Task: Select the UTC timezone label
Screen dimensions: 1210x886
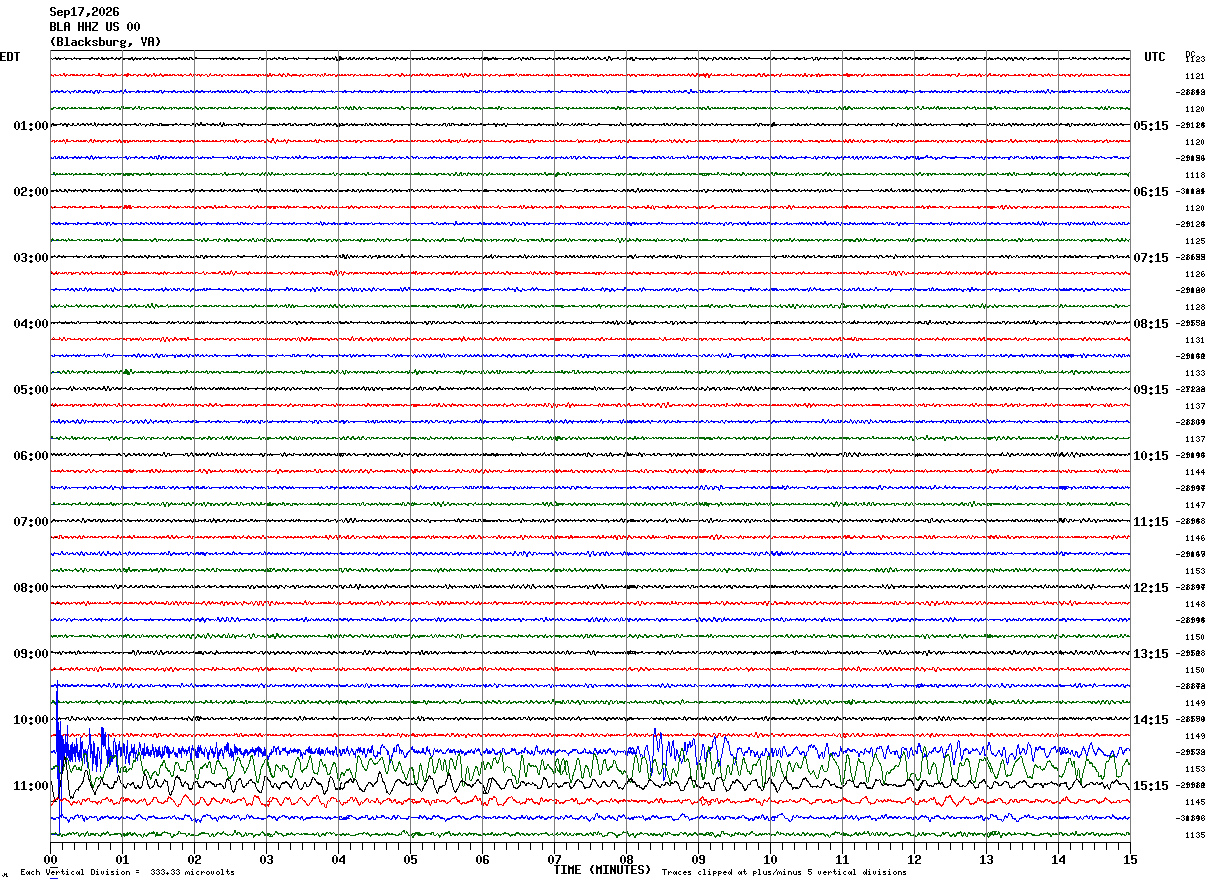Action: [1155, 57]
